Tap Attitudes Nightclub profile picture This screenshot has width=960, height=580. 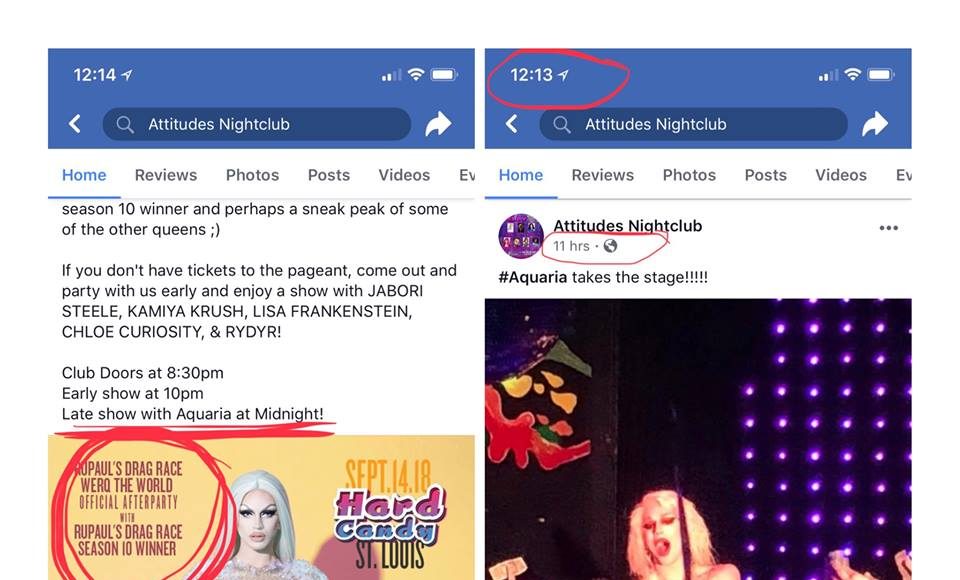tap(520, 236)
